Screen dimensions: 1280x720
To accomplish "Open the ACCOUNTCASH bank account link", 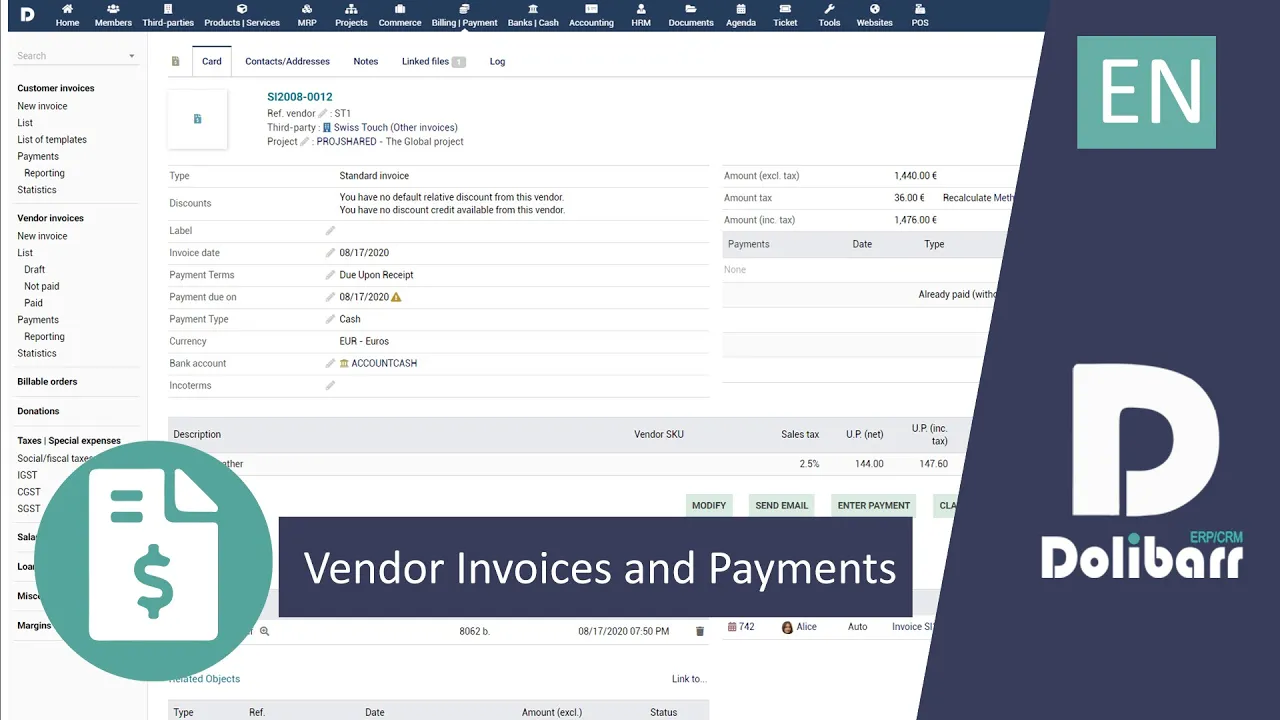I will tap(384, 363).
